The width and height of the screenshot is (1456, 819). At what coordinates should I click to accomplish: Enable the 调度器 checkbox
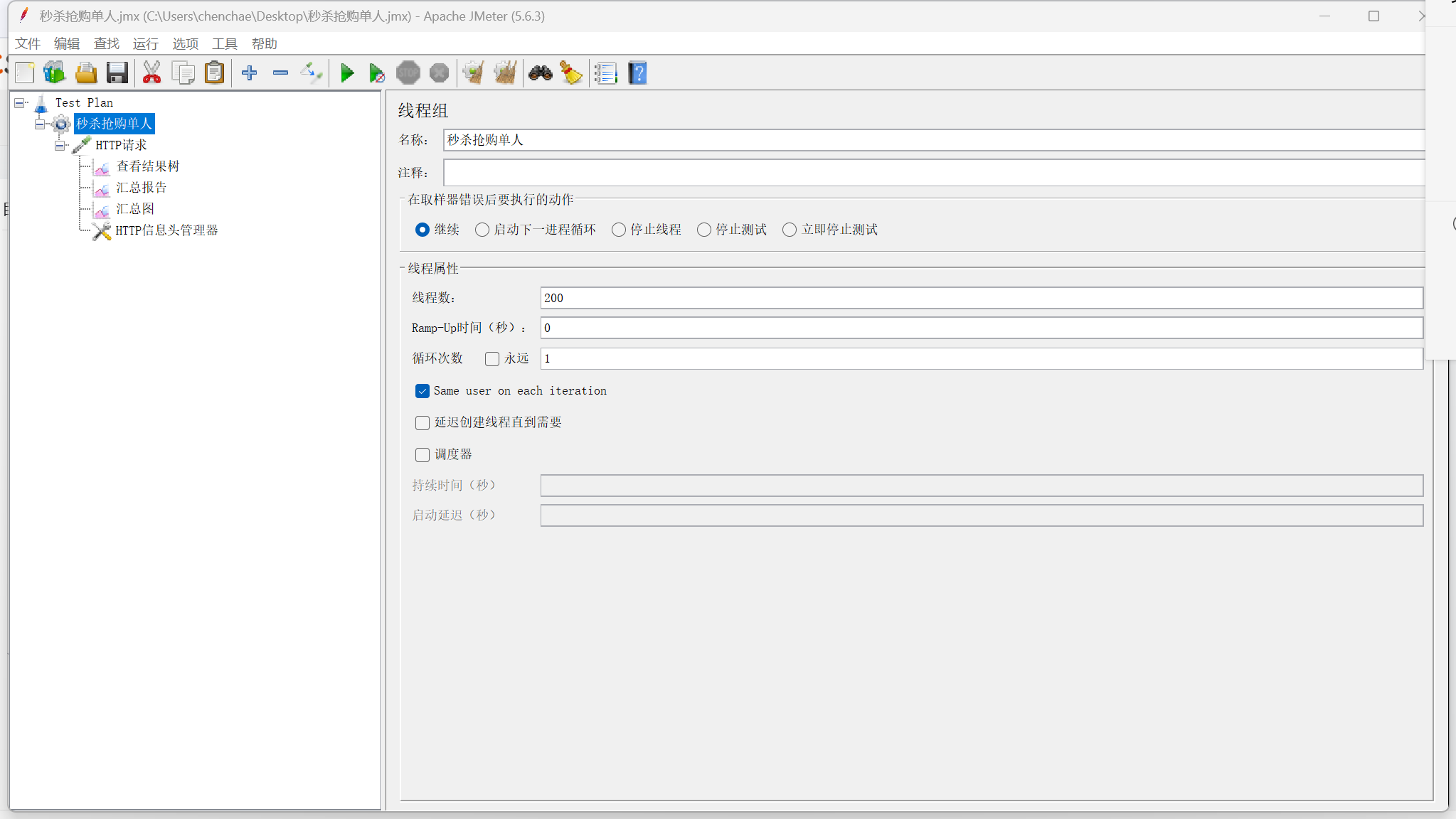[x=423, y=455]
